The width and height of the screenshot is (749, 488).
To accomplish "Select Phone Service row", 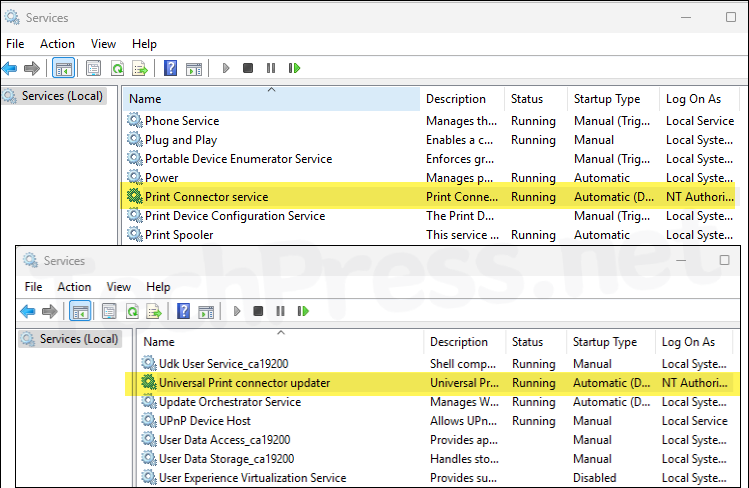I will (x=430, y=121).
